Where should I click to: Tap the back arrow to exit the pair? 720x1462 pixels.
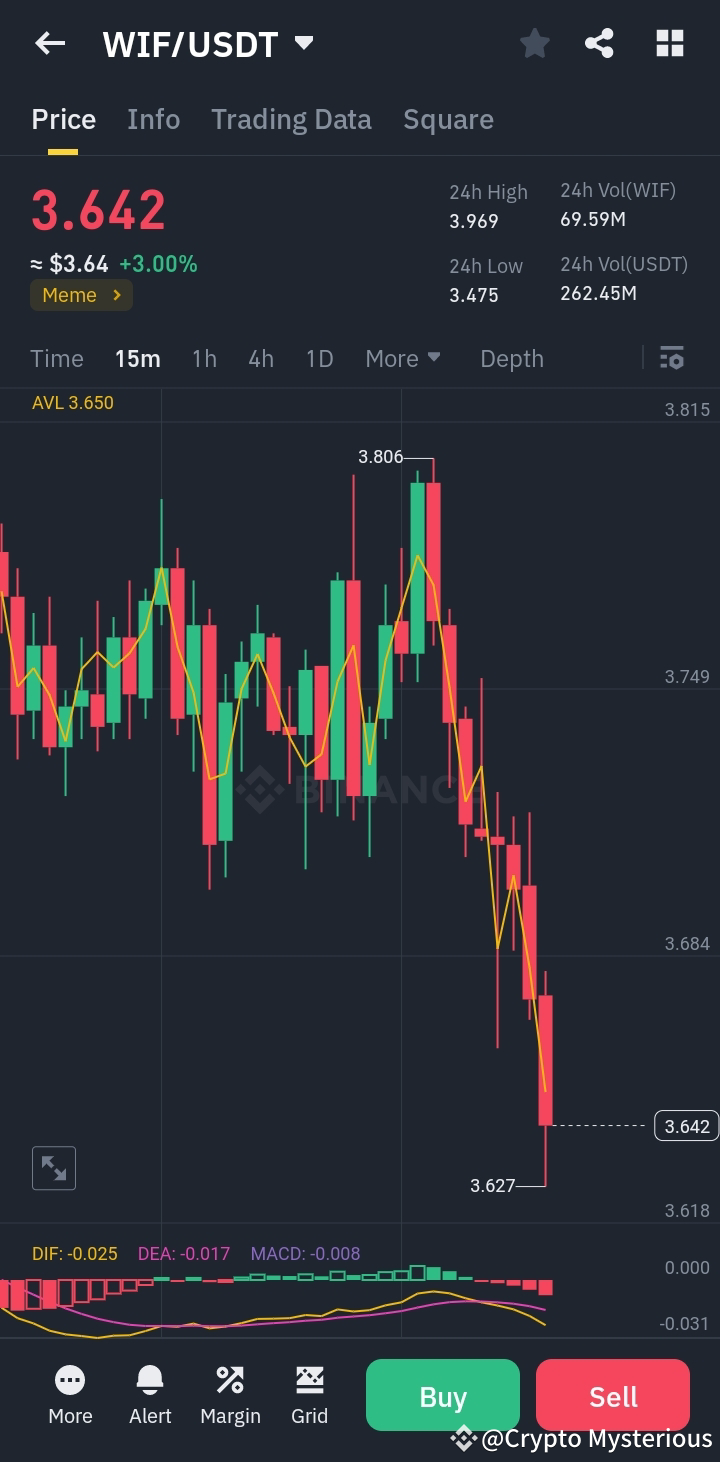point(49,43)
